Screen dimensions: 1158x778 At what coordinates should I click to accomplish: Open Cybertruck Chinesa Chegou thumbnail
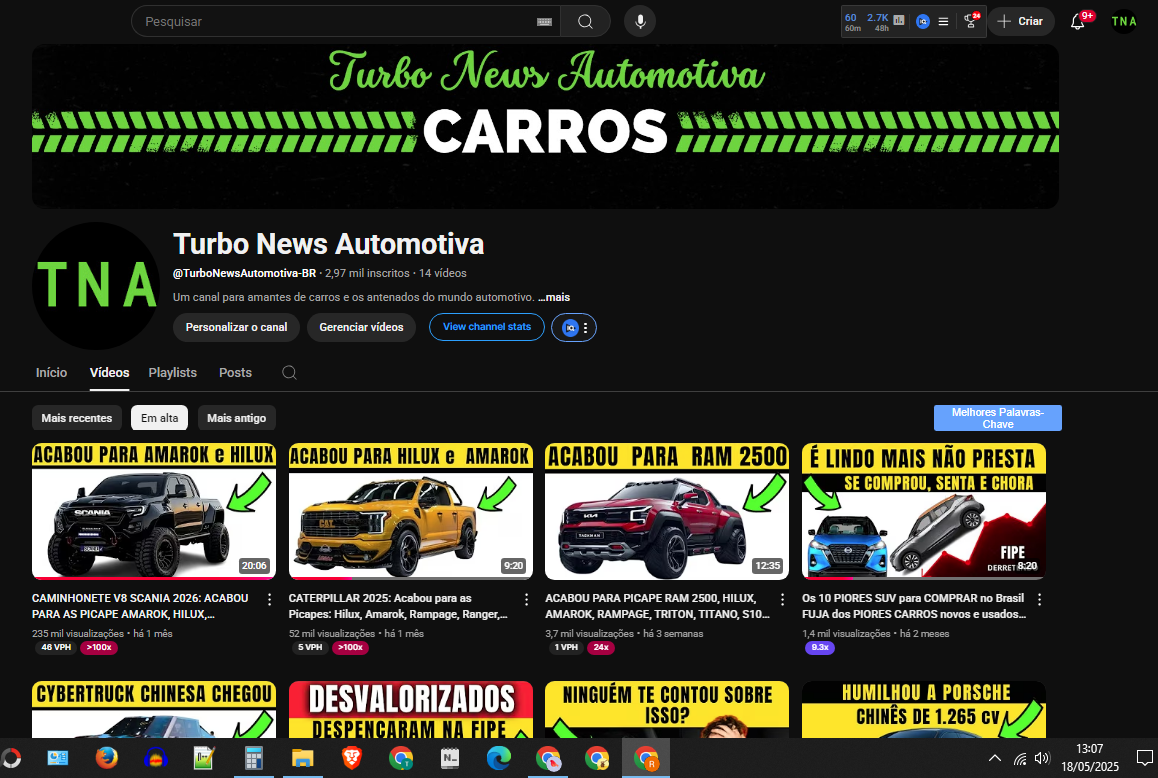pos(154,709)
